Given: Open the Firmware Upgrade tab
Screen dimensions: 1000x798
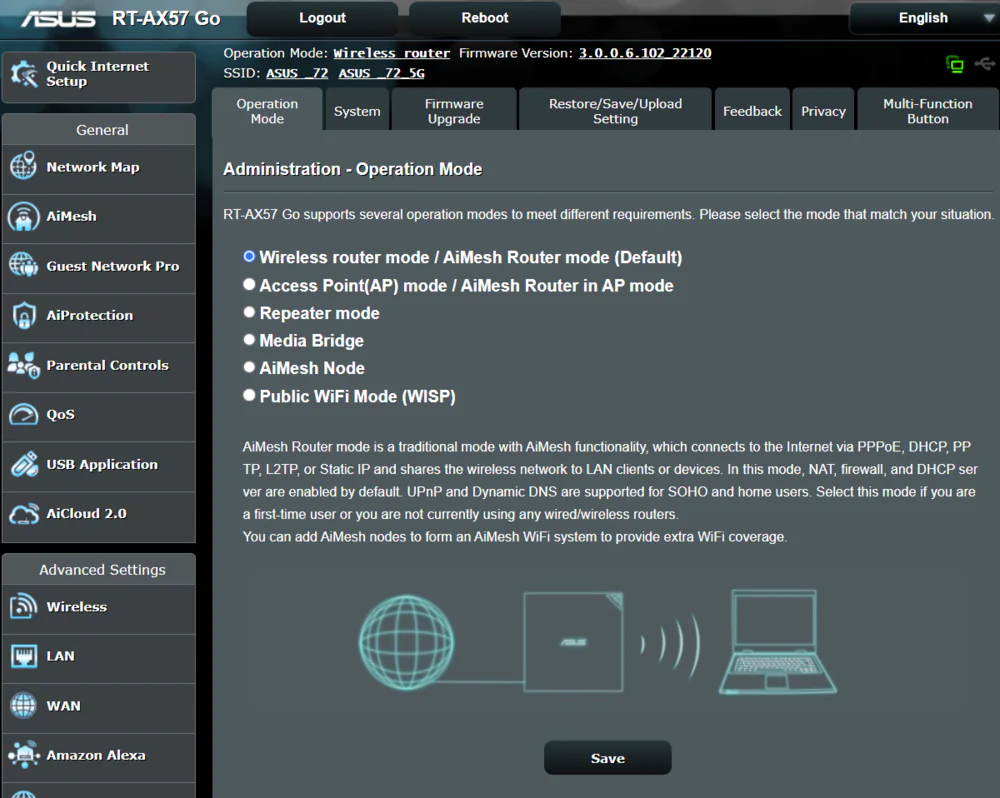Looking at the screenshot, I should click(454, 111).
